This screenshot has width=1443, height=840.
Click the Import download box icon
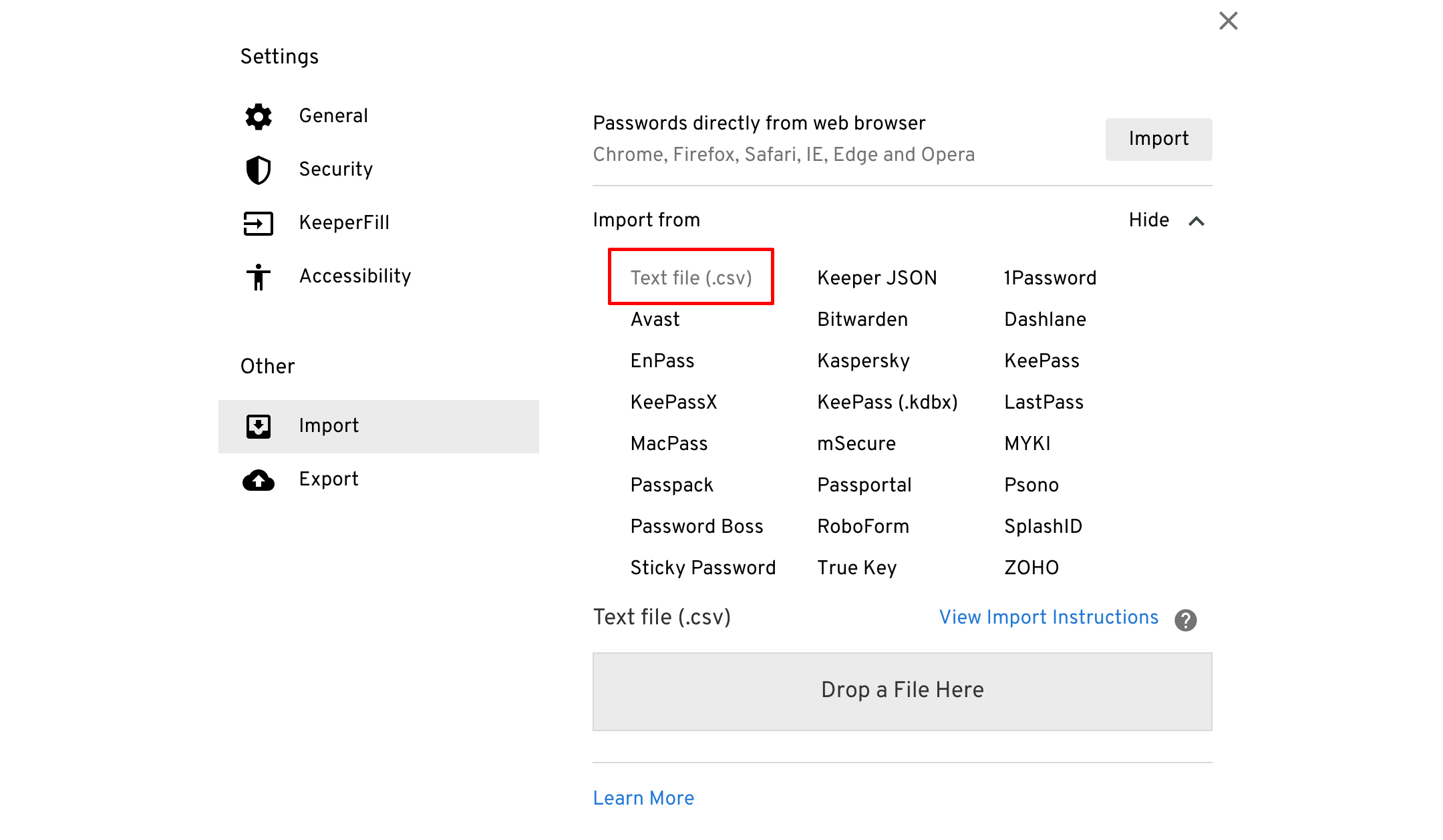(x=258, y=426)
